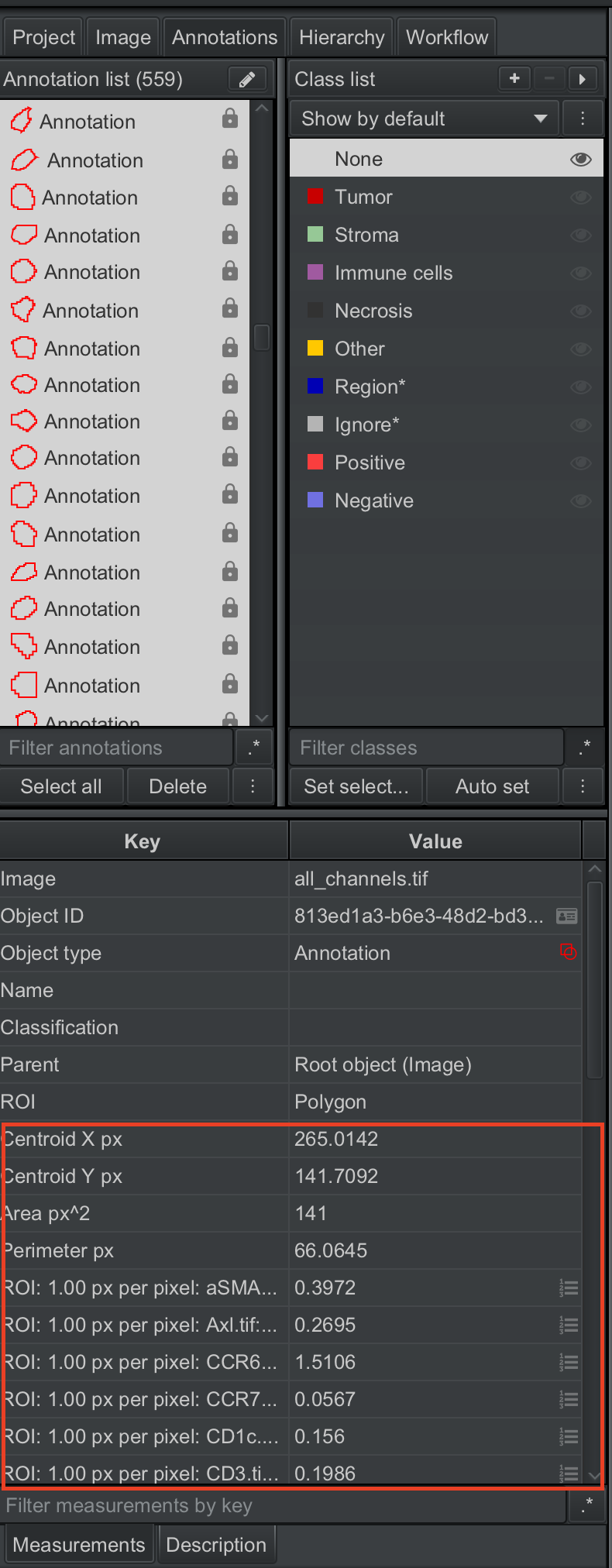Click the list icon in the aSMA measurement row

point(569,1288)
